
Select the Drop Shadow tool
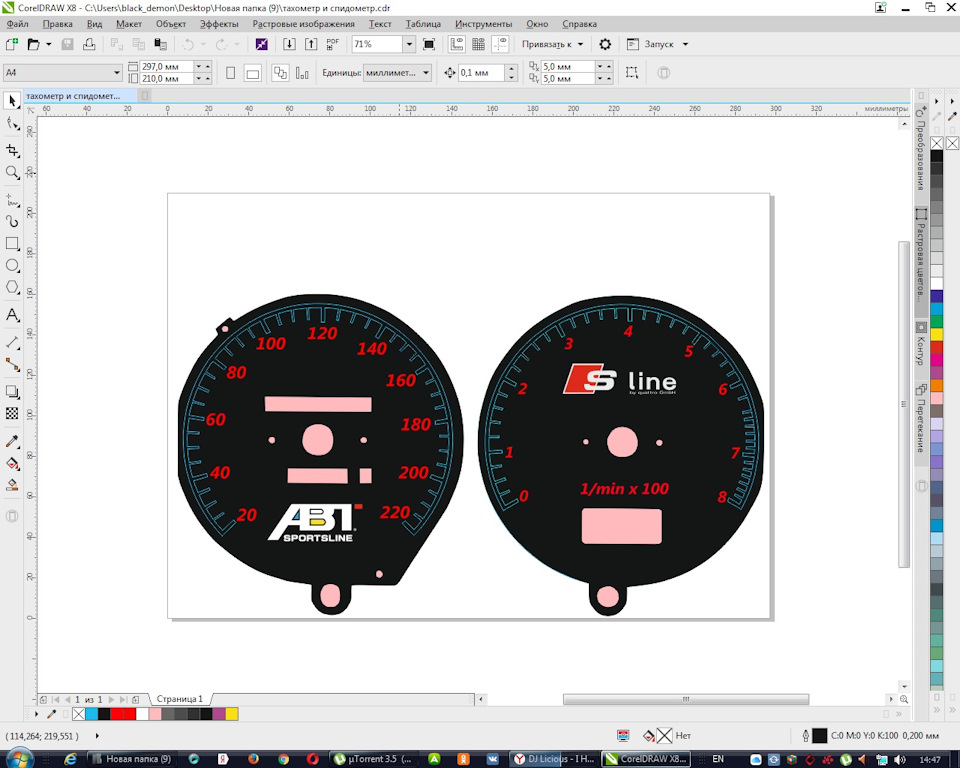12,391
